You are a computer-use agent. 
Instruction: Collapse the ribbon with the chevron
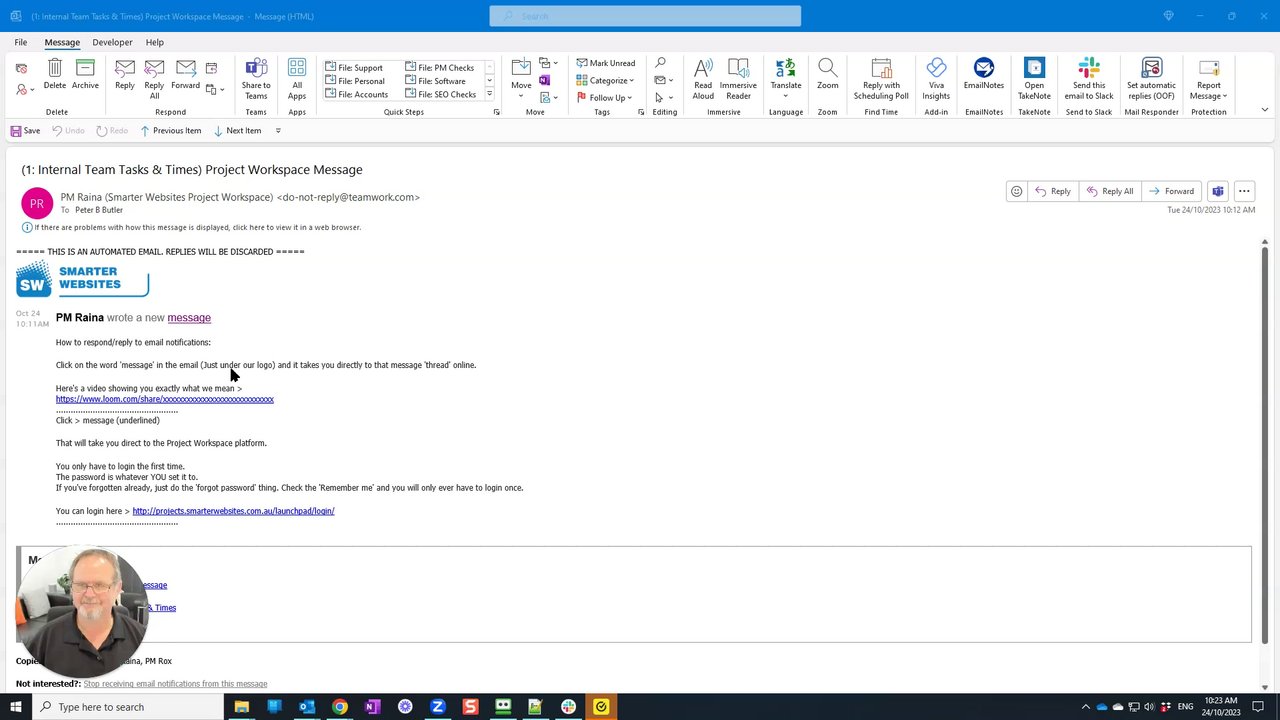coord(1265,110)
